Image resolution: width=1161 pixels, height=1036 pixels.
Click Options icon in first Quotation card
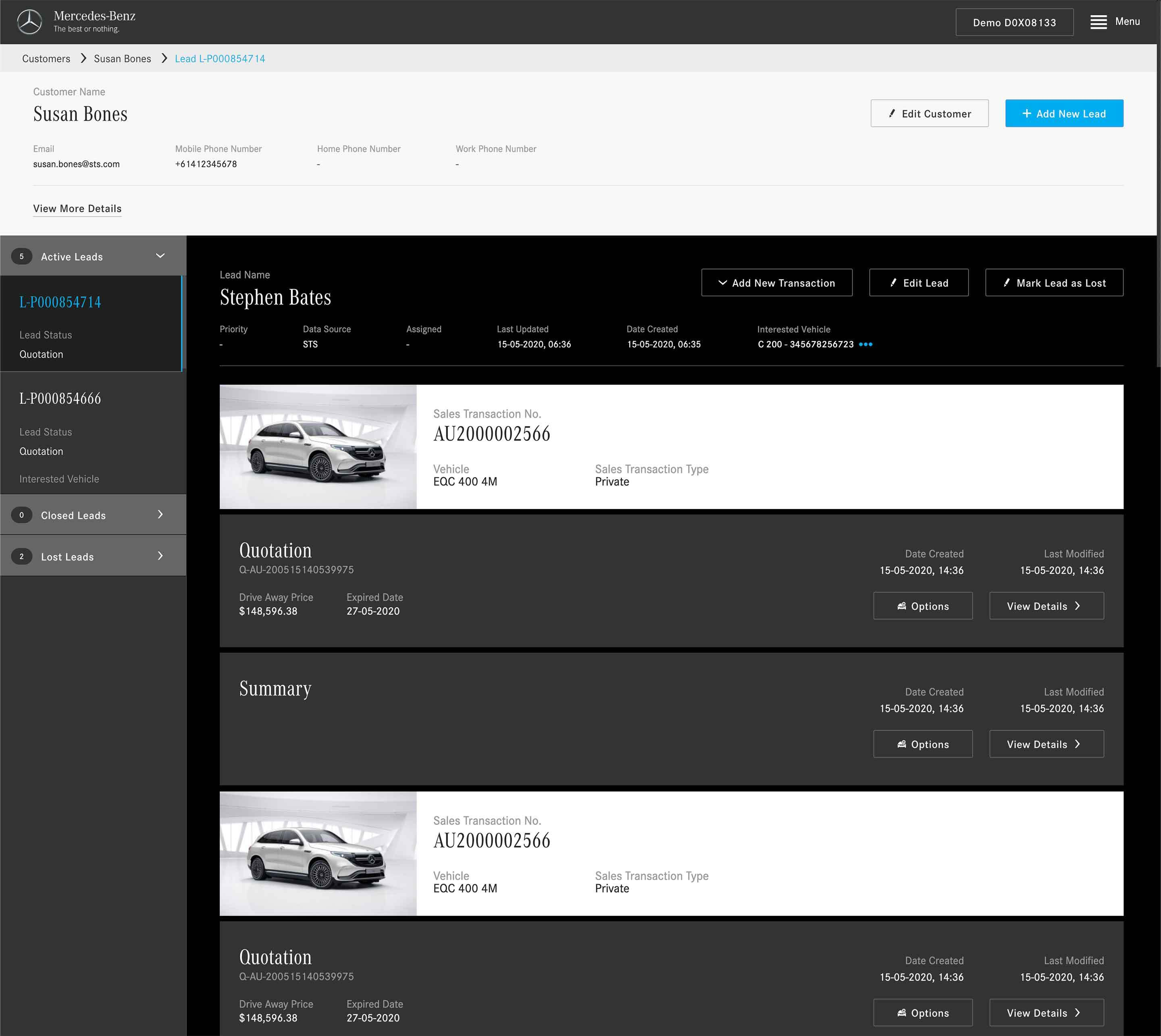(901, 606)
